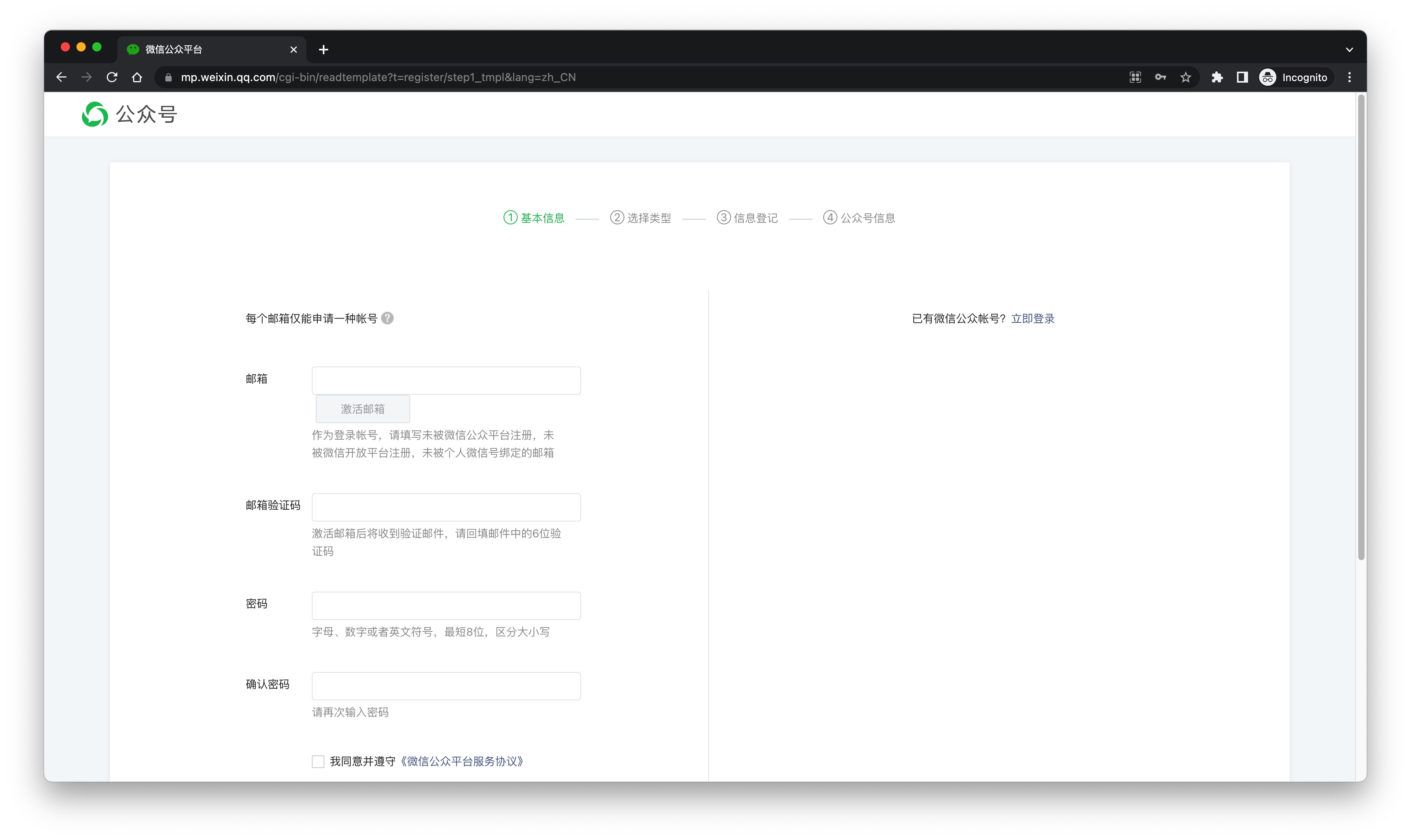Click the question mark help icon

coord(387,318)
